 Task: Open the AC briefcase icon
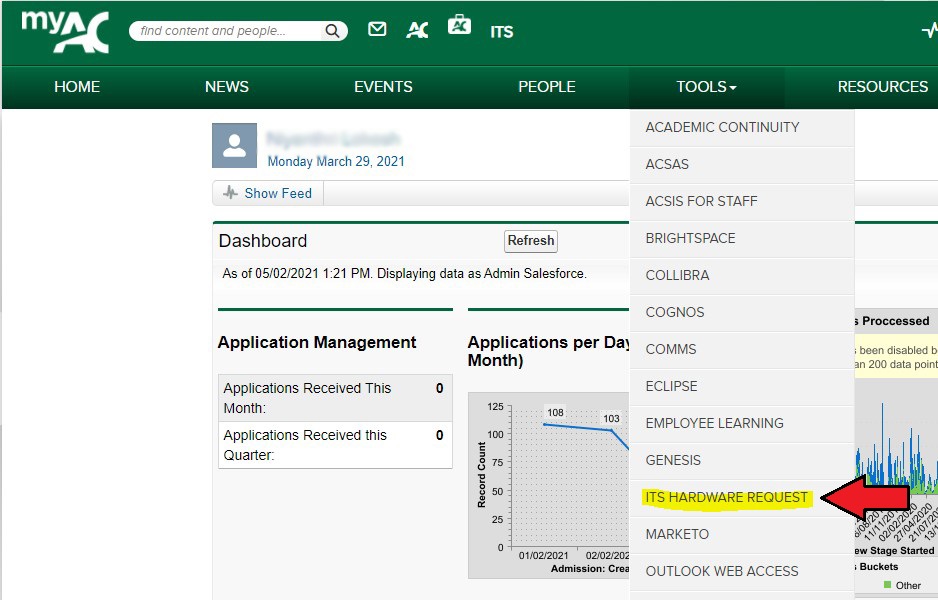coord(459,26)
